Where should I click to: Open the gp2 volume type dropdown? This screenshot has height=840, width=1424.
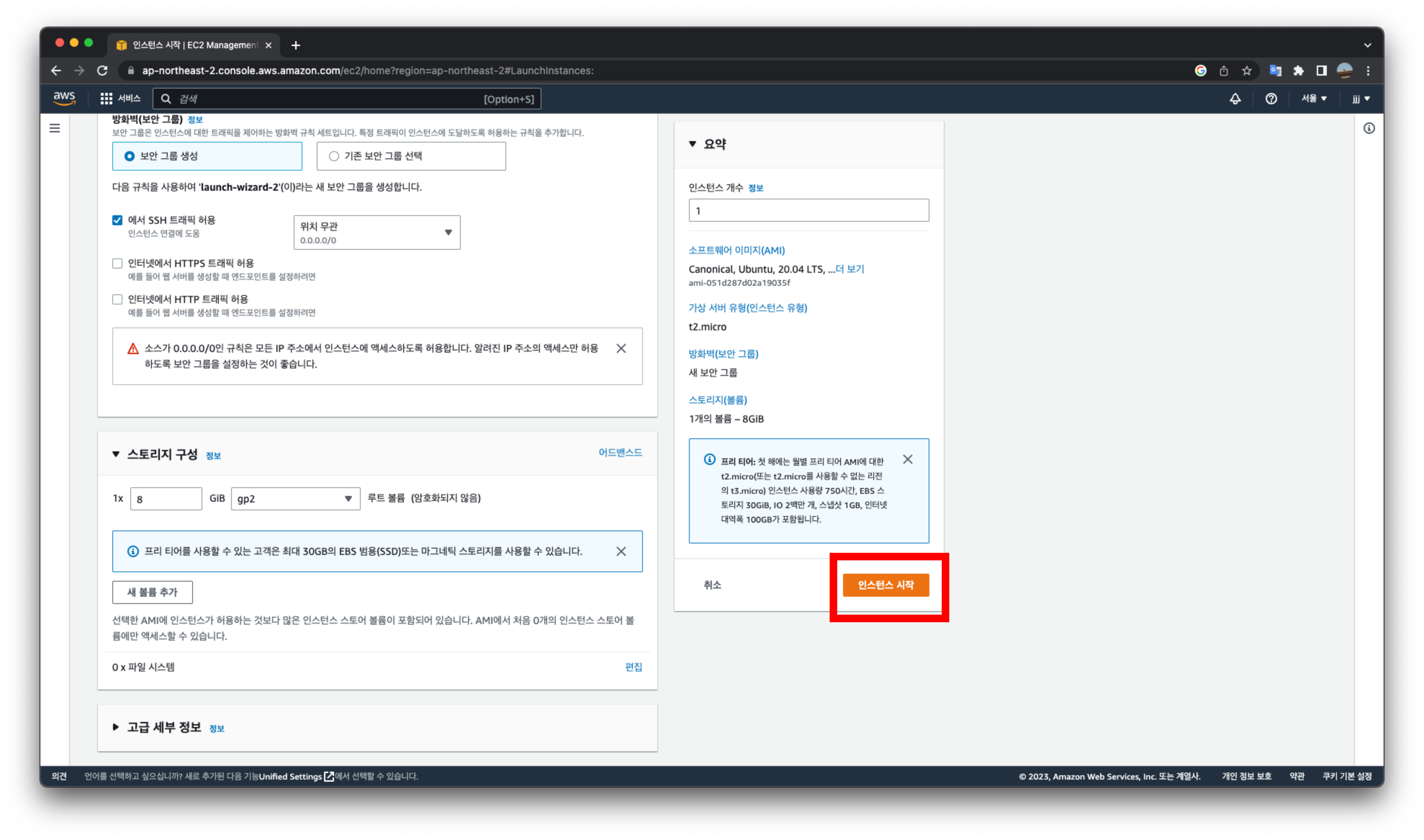pyautogui.click(x=295, y=499)
